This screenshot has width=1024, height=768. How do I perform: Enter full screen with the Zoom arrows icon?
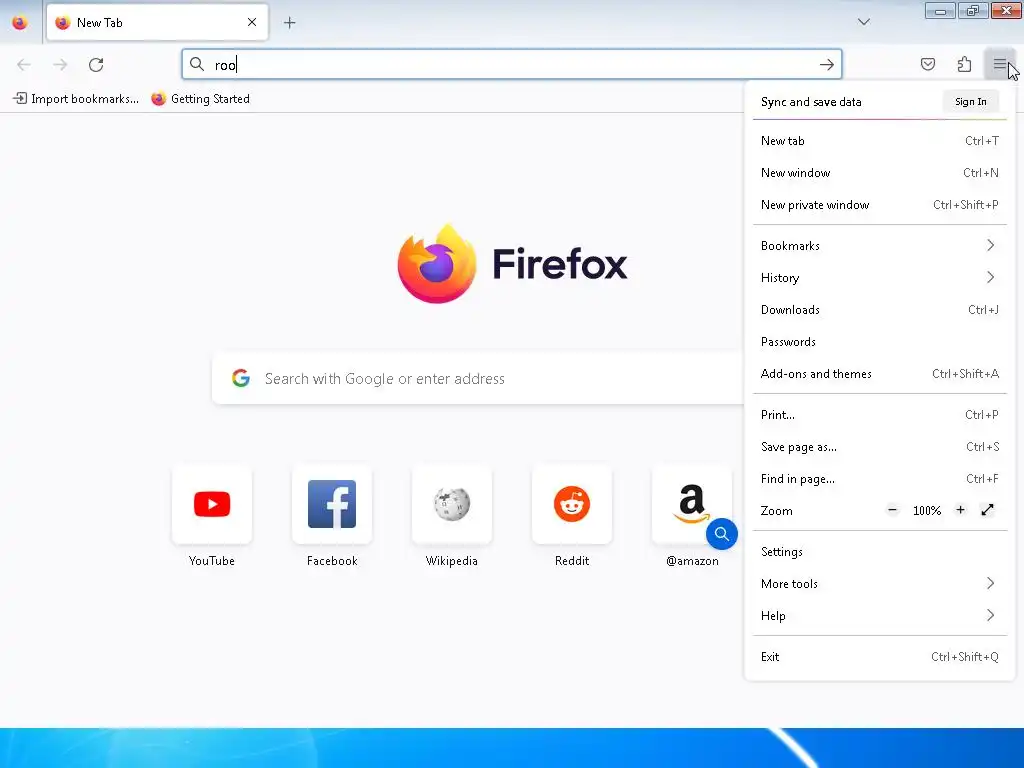(987, 510)
